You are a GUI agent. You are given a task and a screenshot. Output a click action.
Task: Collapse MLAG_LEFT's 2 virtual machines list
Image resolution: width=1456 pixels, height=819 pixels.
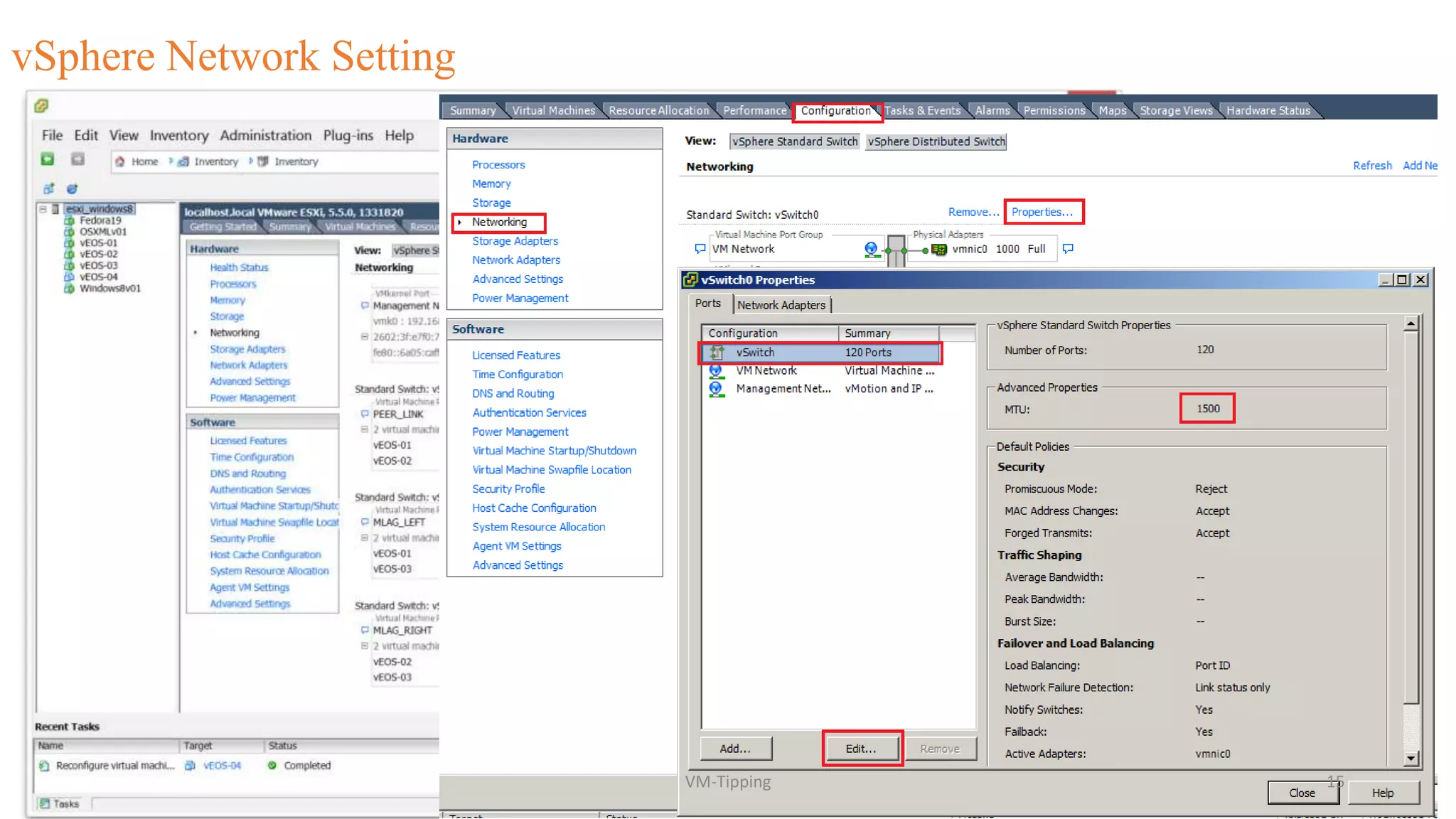pos(365,537)
